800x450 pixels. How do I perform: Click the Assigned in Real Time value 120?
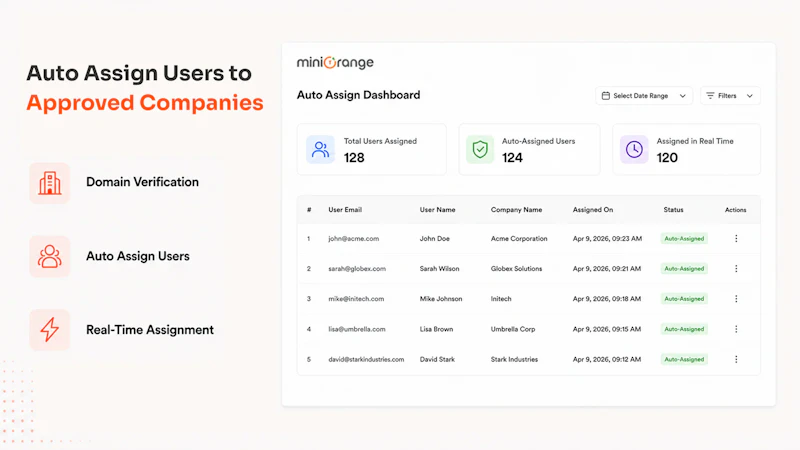pos(667,158)
